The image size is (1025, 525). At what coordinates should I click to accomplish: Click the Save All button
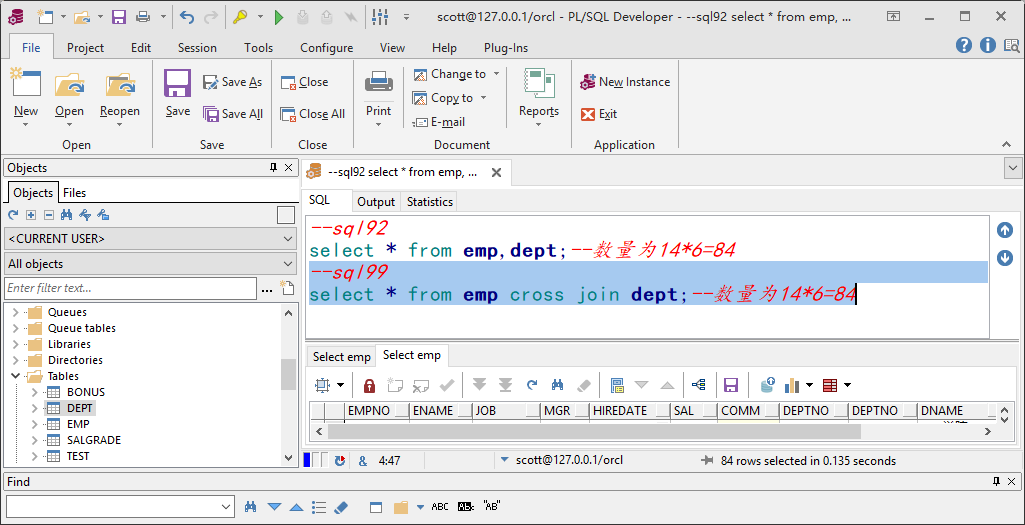[233, 114]
